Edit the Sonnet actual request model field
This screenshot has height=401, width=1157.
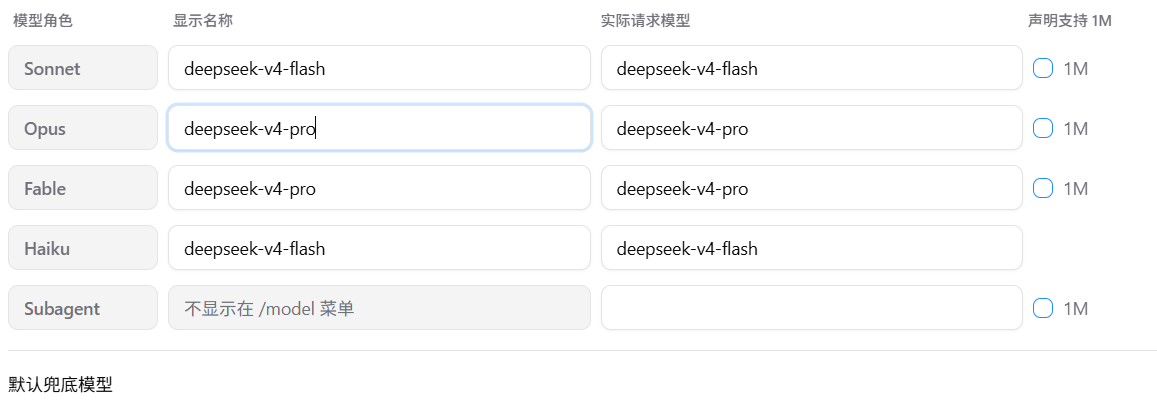coord(812,68)
